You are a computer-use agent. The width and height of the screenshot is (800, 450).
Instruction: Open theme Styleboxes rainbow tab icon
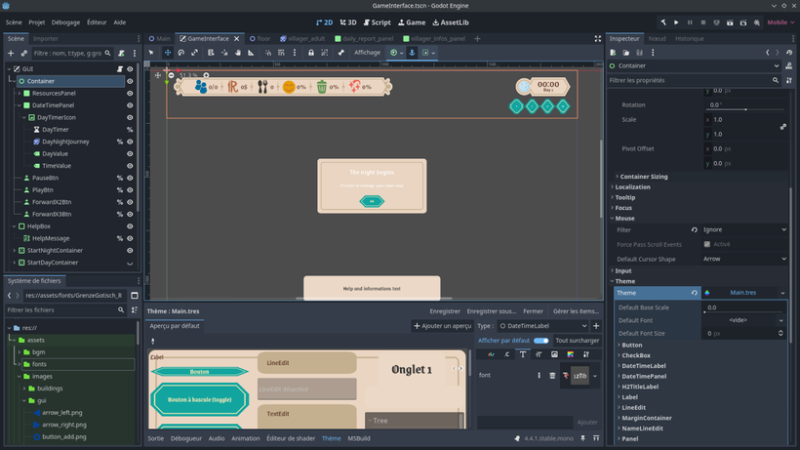tap(570, 354)
